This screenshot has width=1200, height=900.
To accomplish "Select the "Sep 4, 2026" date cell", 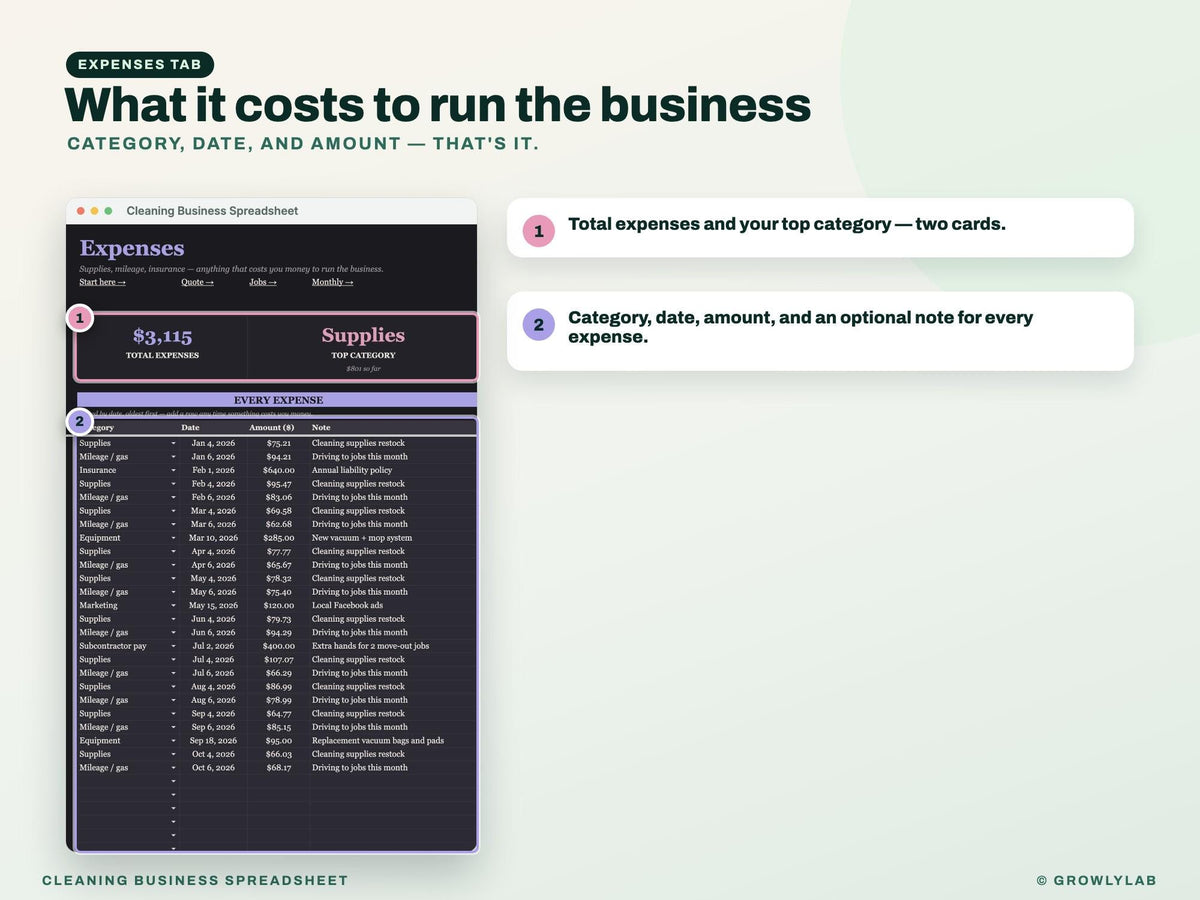I will tap(213, 714).
